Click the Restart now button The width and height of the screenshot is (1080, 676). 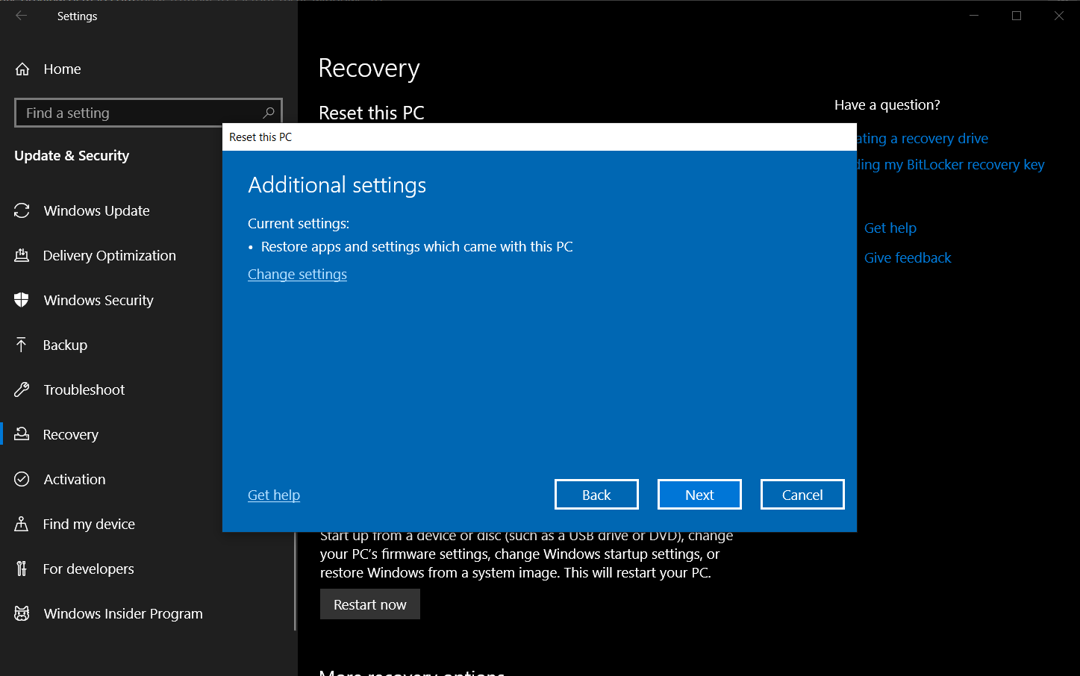(x=369, y=604)
